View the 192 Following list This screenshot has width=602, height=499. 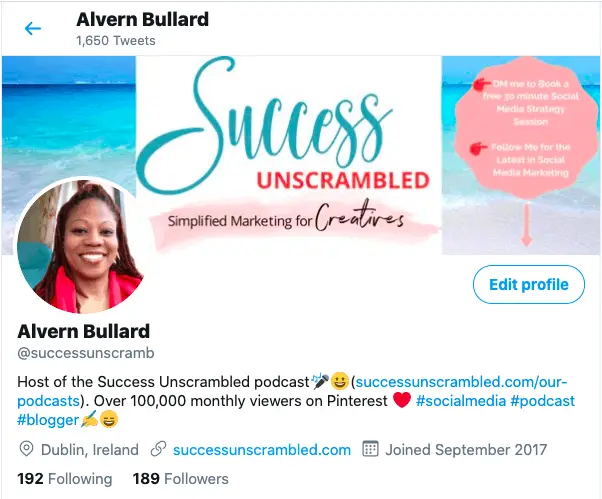[x=65, y=479]
